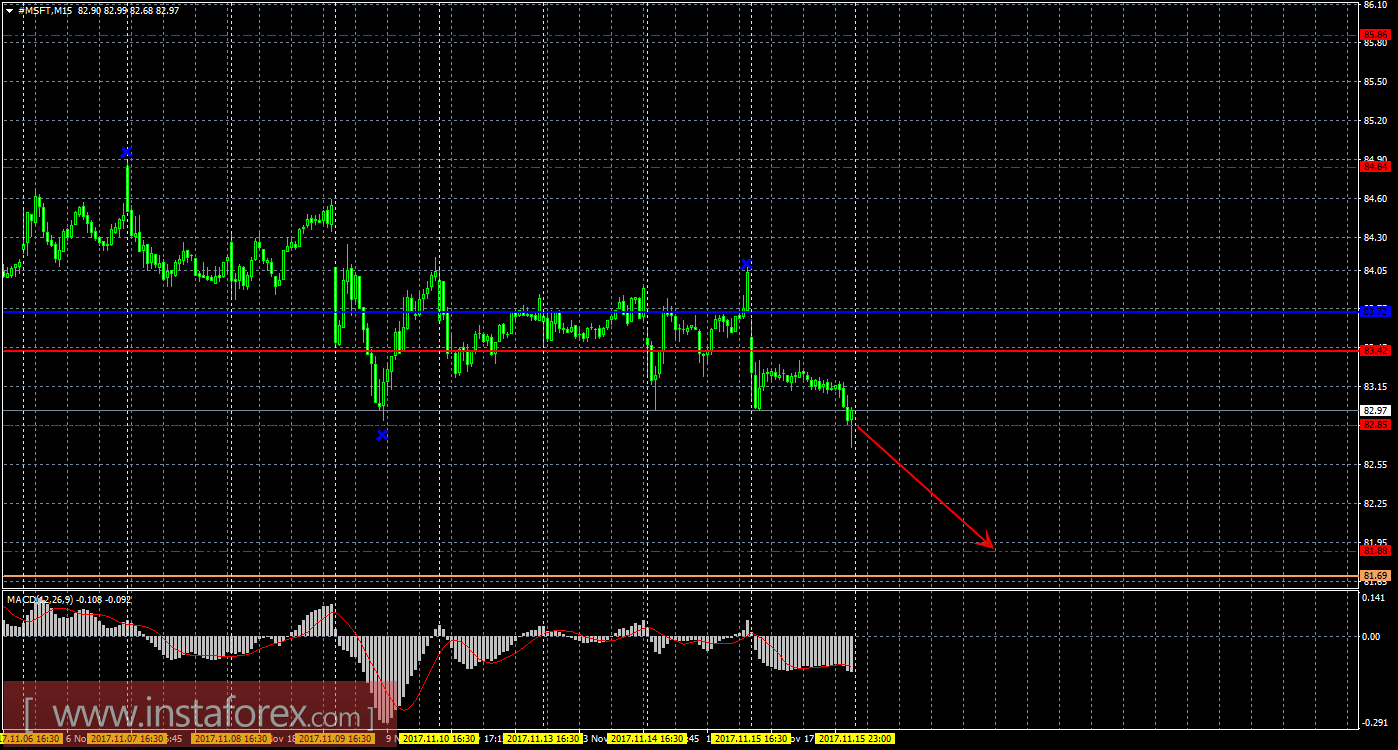The image size is (1398, 750).
Task: Click the 83.15 price scale value
Action: coord(1375,387)
